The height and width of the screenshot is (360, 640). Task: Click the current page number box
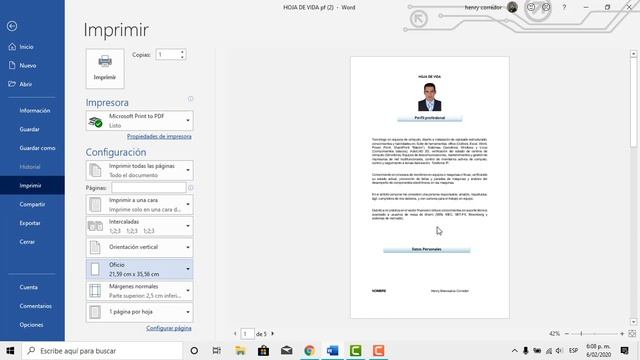point(247,334)
